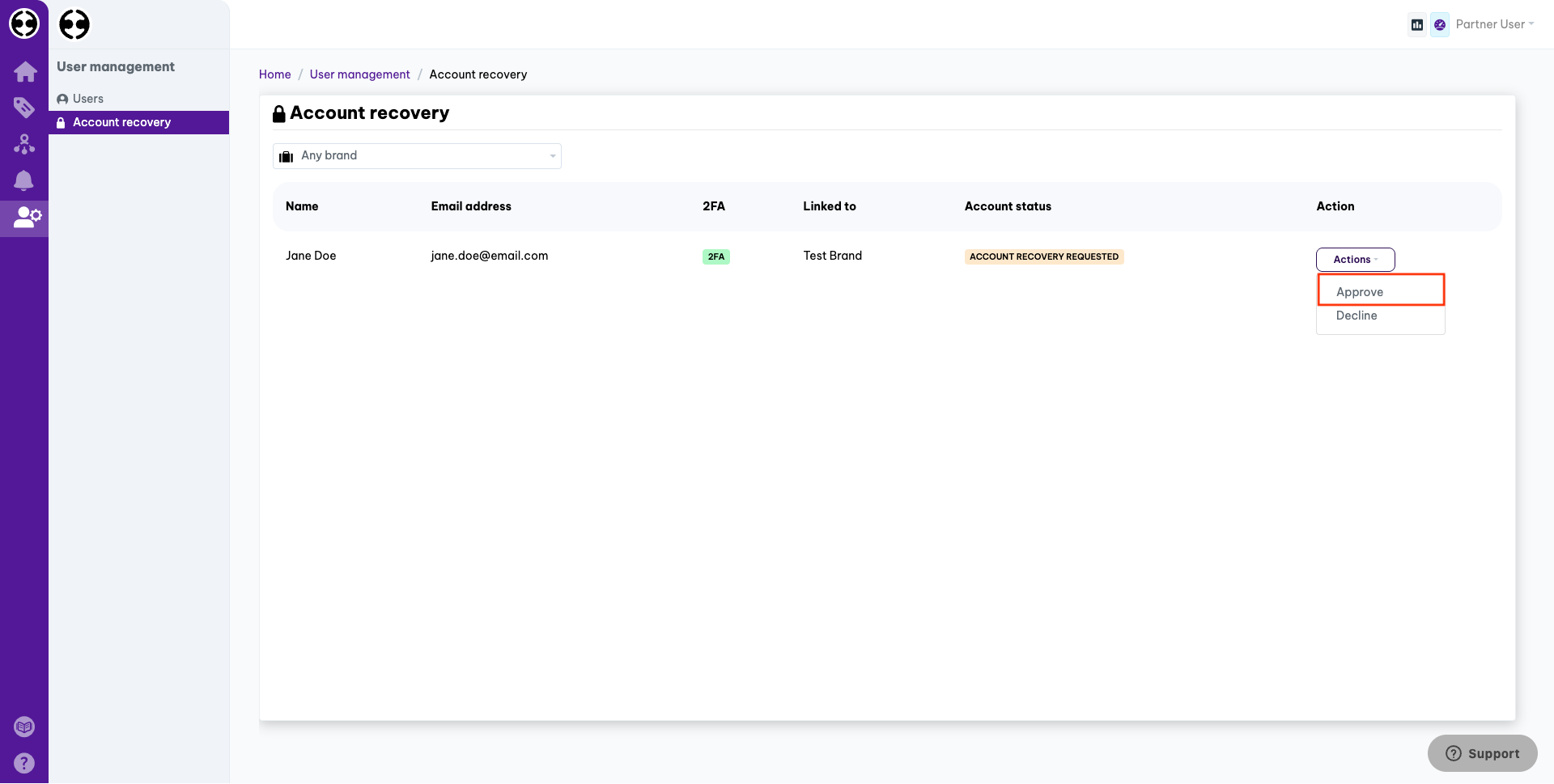Screen dimensions: 1554x784
Task: Click the Account Recovery Requested status badge
Action: tap(1044, 256)
